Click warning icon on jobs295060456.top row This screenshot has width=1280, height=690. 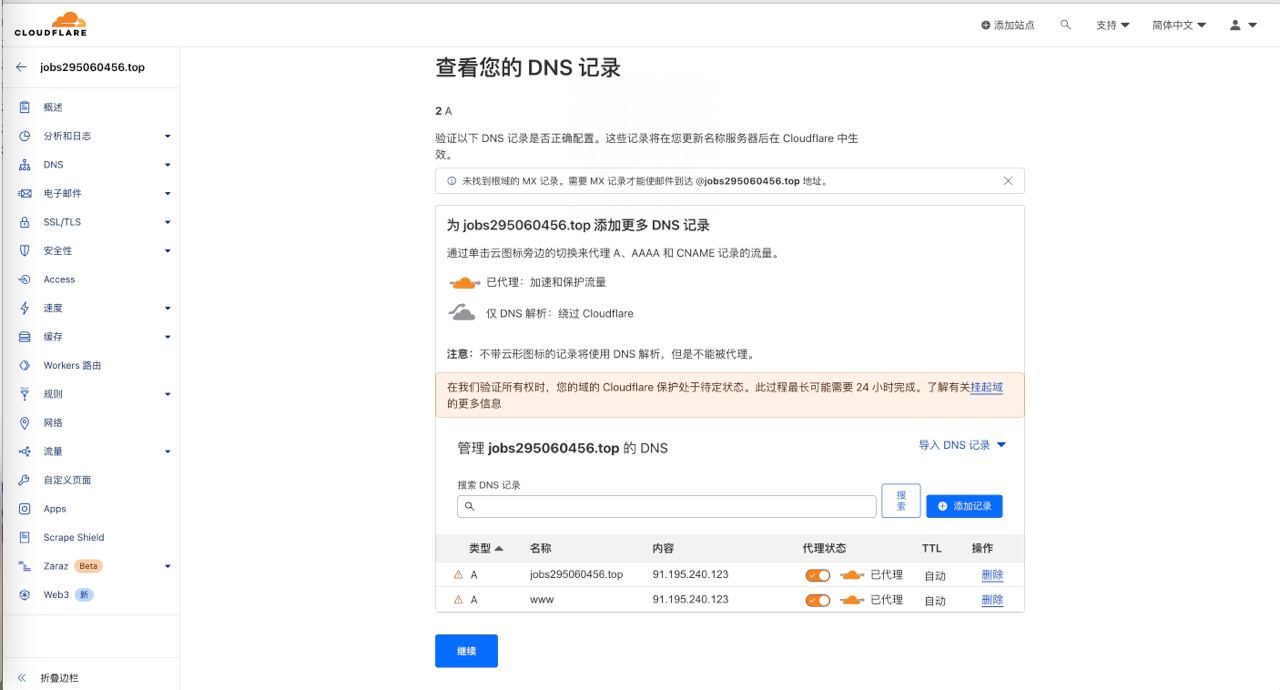(458, 575)
